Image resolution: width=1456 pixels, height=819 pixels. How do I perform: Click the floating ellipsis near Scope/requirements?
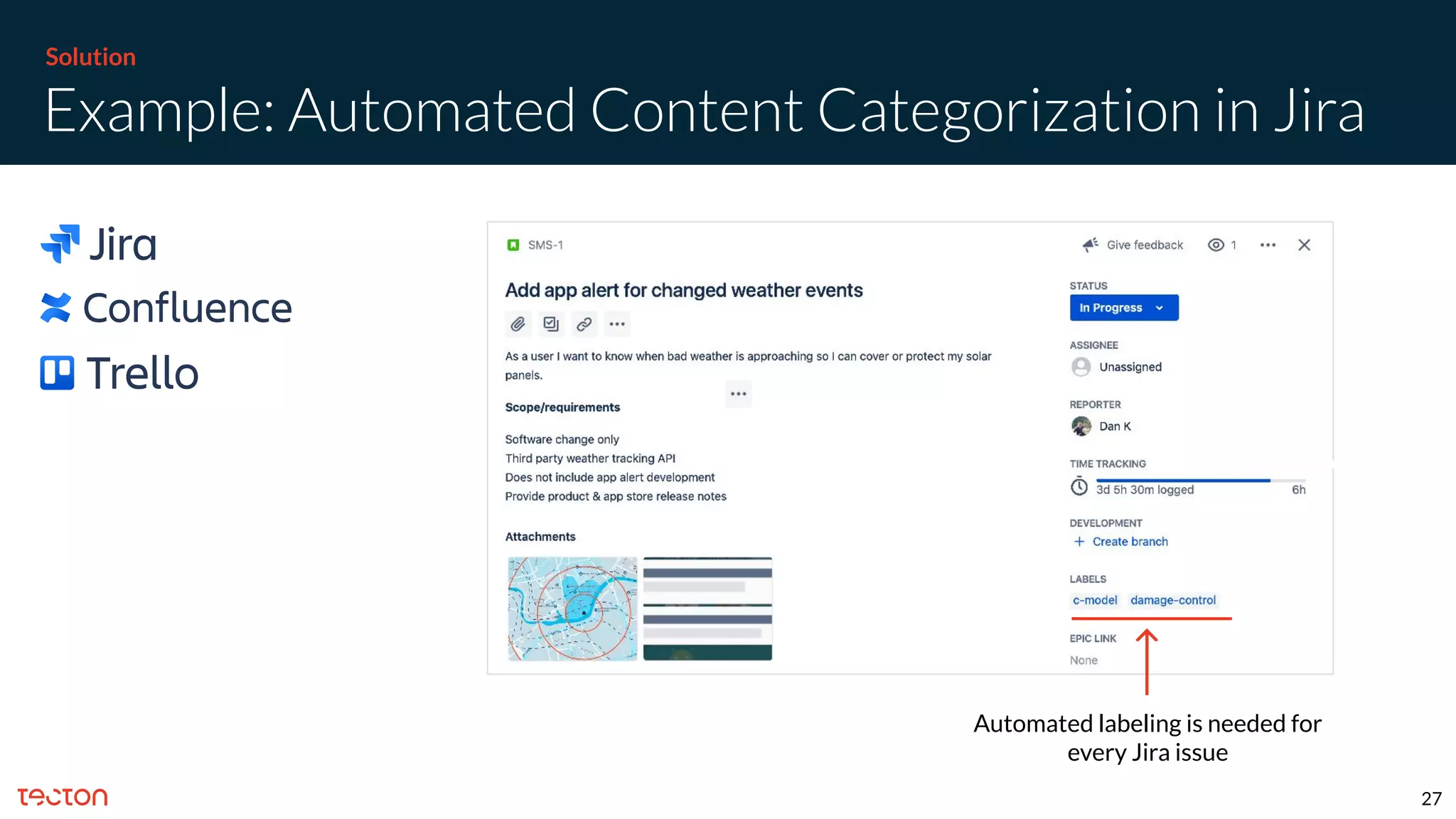(x=739, y=394)
